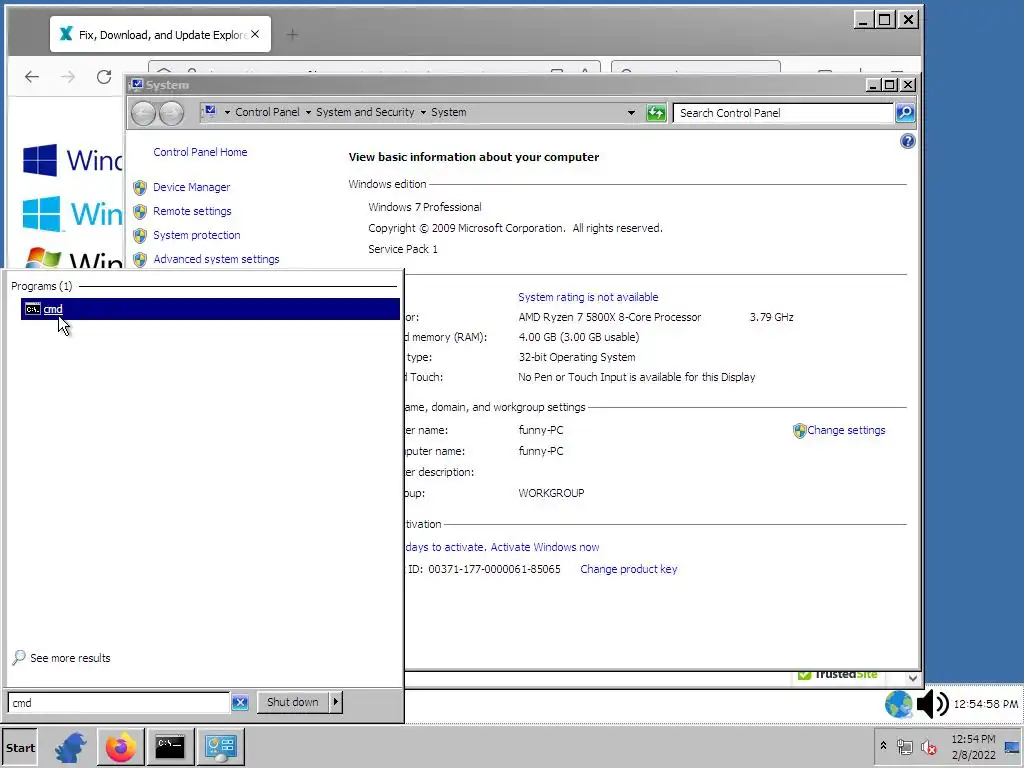Click the Device Manager shield icon
Screen dimensions: 1024x768
pyautogui.click(x=140, y=188)
